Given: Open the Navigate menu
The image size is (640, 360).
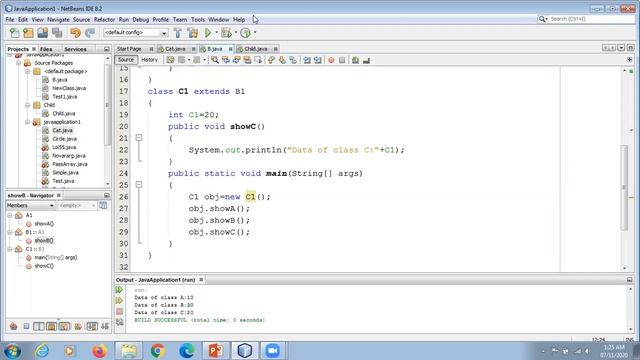Looking at the screenshot, I should [58, 20].
